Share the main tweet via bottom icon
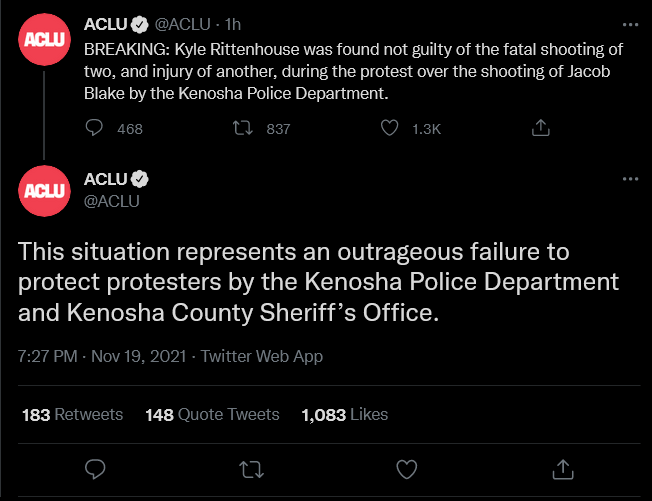The height and width of the screenshot is (501, 652). [x=563, y=468]
